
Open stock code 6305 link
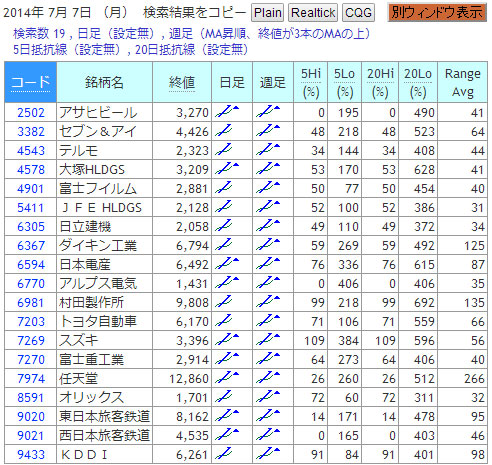coord(31,227)
